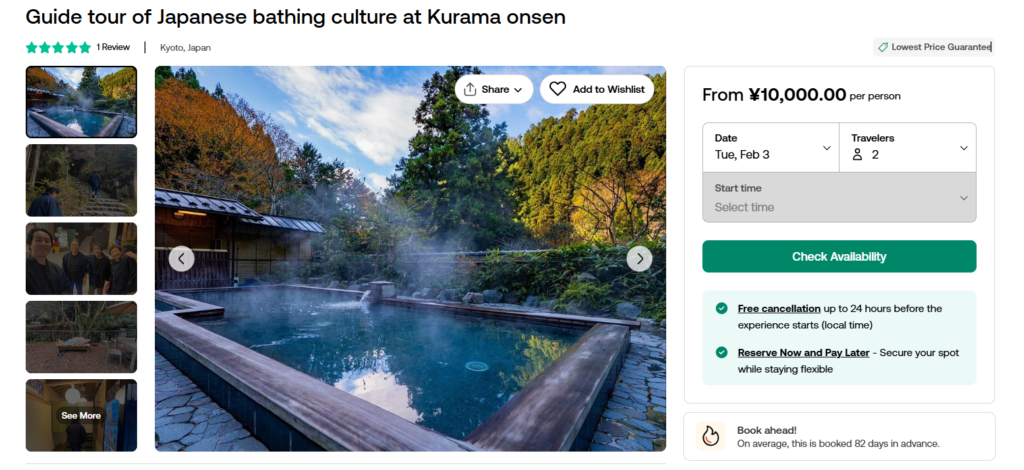Open the 1 Review link
This screenshot has width=1024, height=470.
point(113,47)
